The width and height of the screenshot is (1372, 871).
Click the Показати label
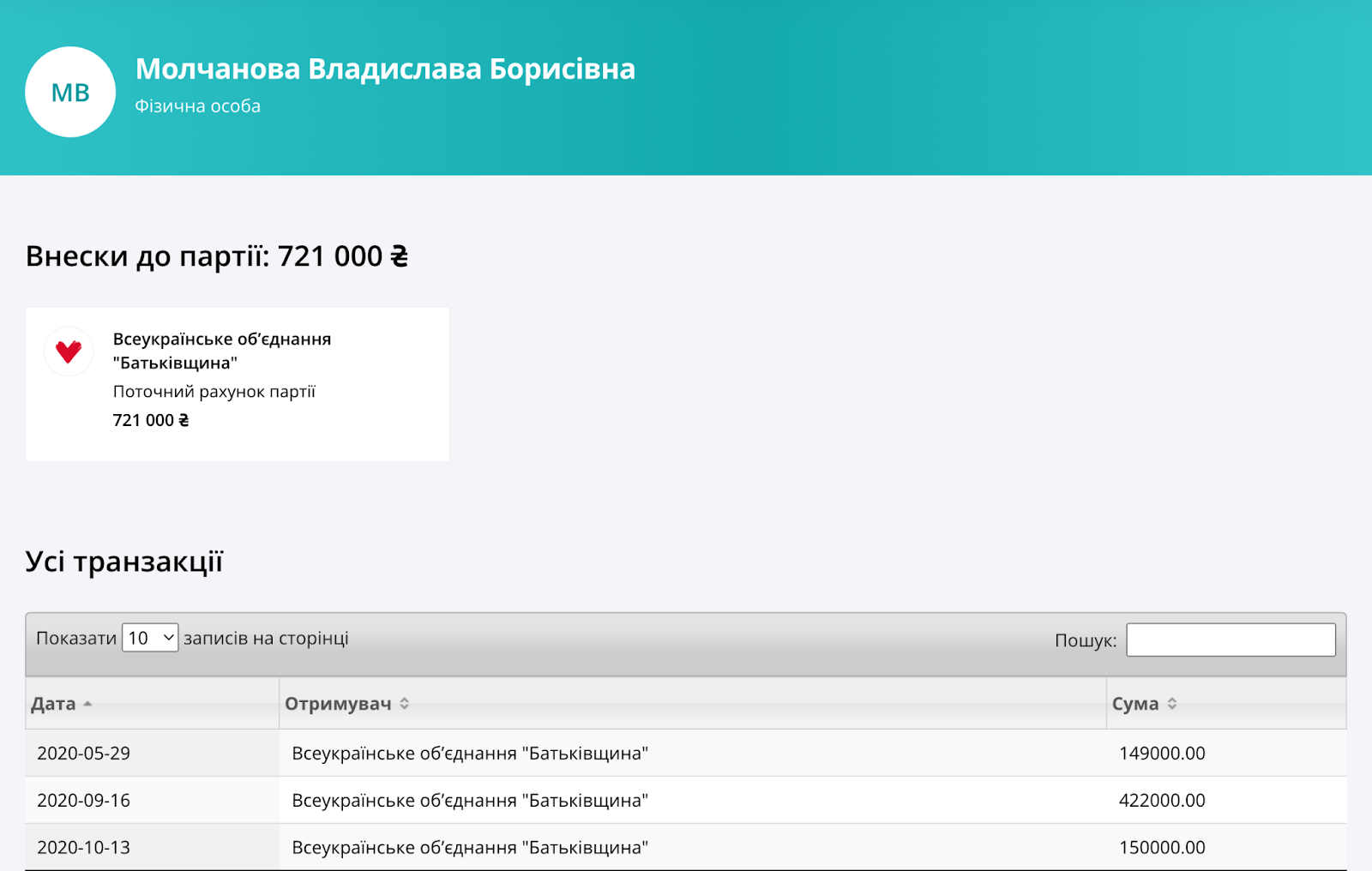tap(76, 639)
